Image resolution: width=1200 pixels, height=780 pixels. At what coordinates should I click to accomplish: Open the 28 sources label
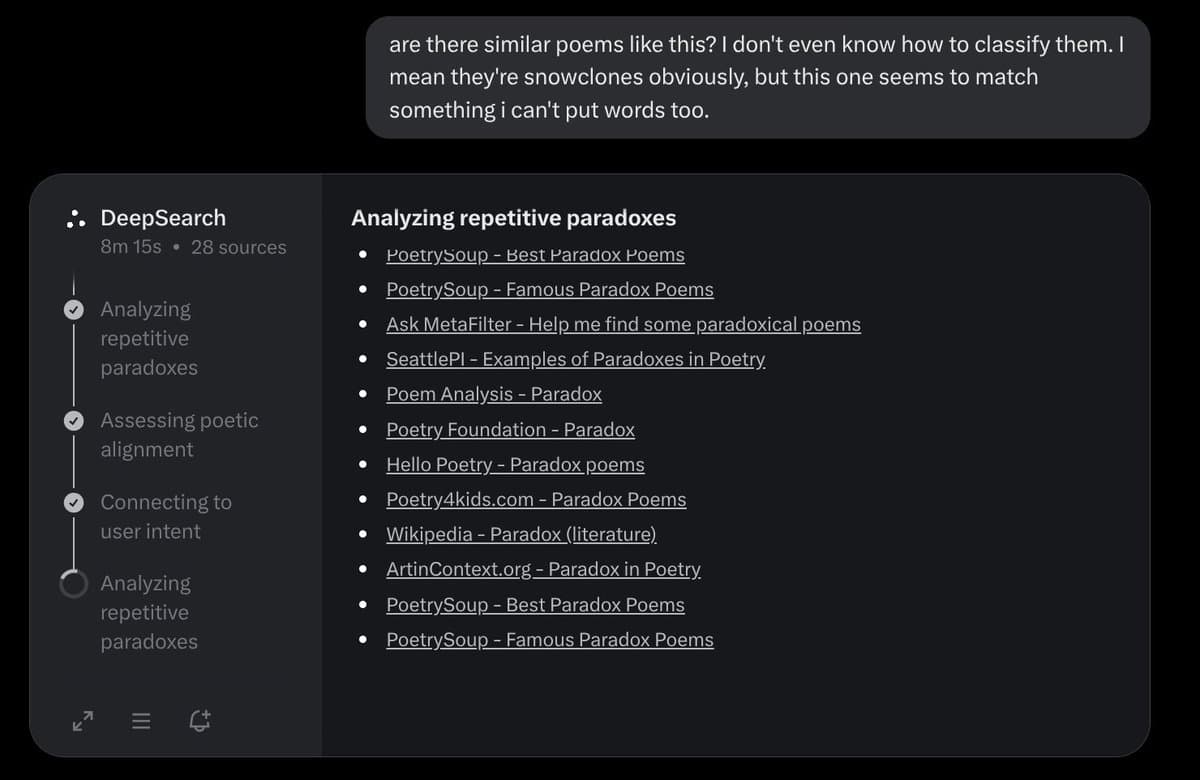[238, 247]
